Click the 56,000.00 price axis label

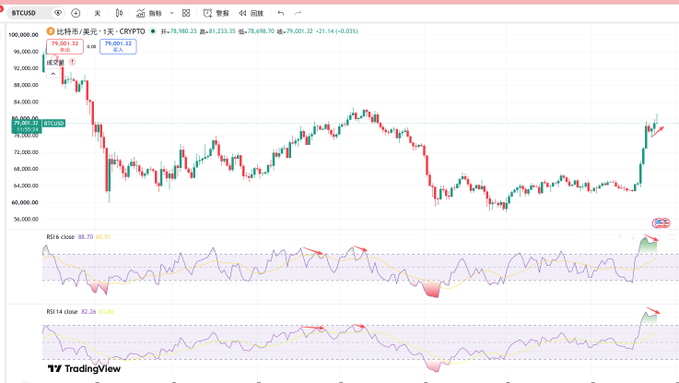25,219
